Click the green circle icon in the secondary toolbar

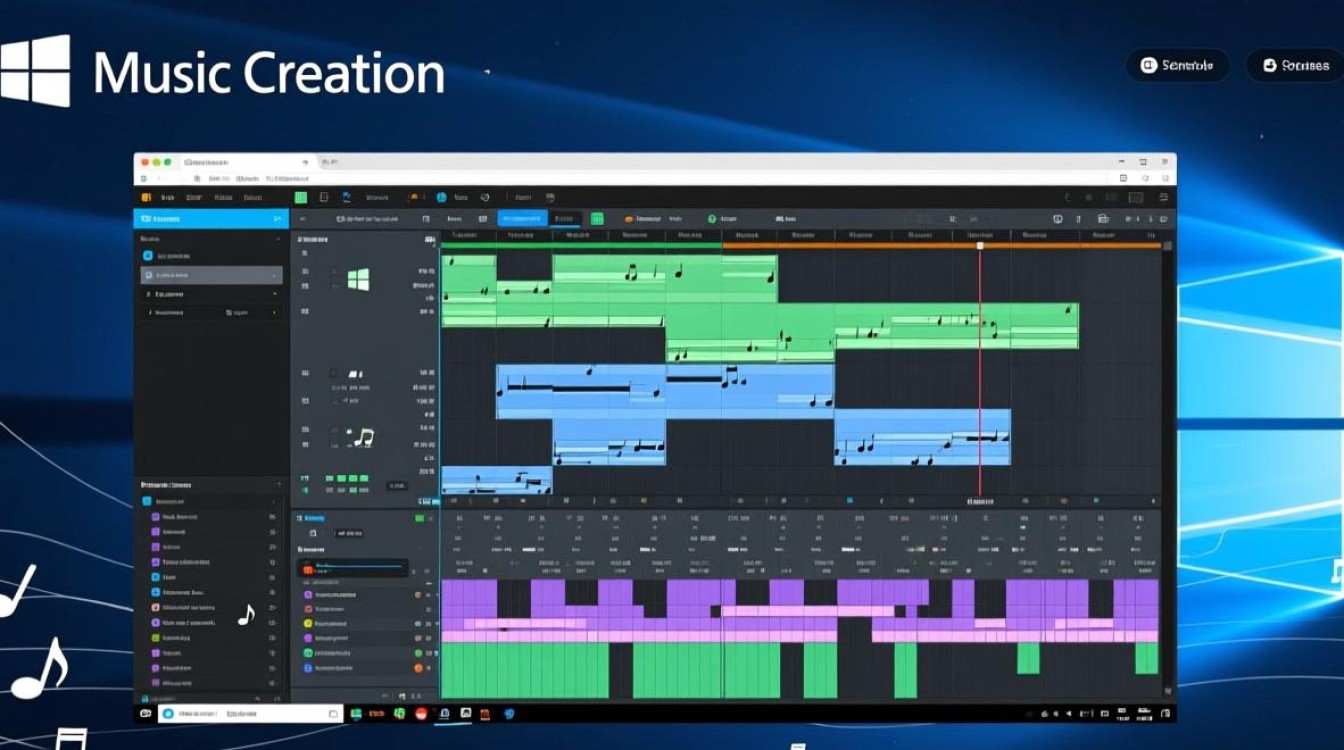(712, 218)
